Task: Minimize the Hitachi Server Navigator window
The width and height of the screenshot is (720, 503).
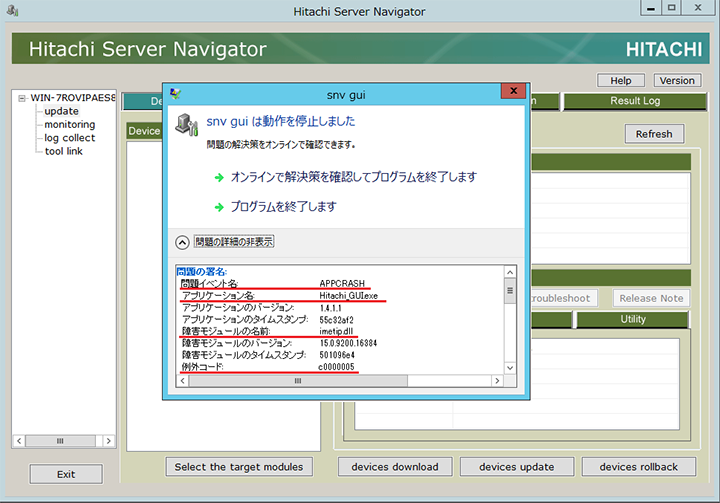Action: (x=651, y=8)
